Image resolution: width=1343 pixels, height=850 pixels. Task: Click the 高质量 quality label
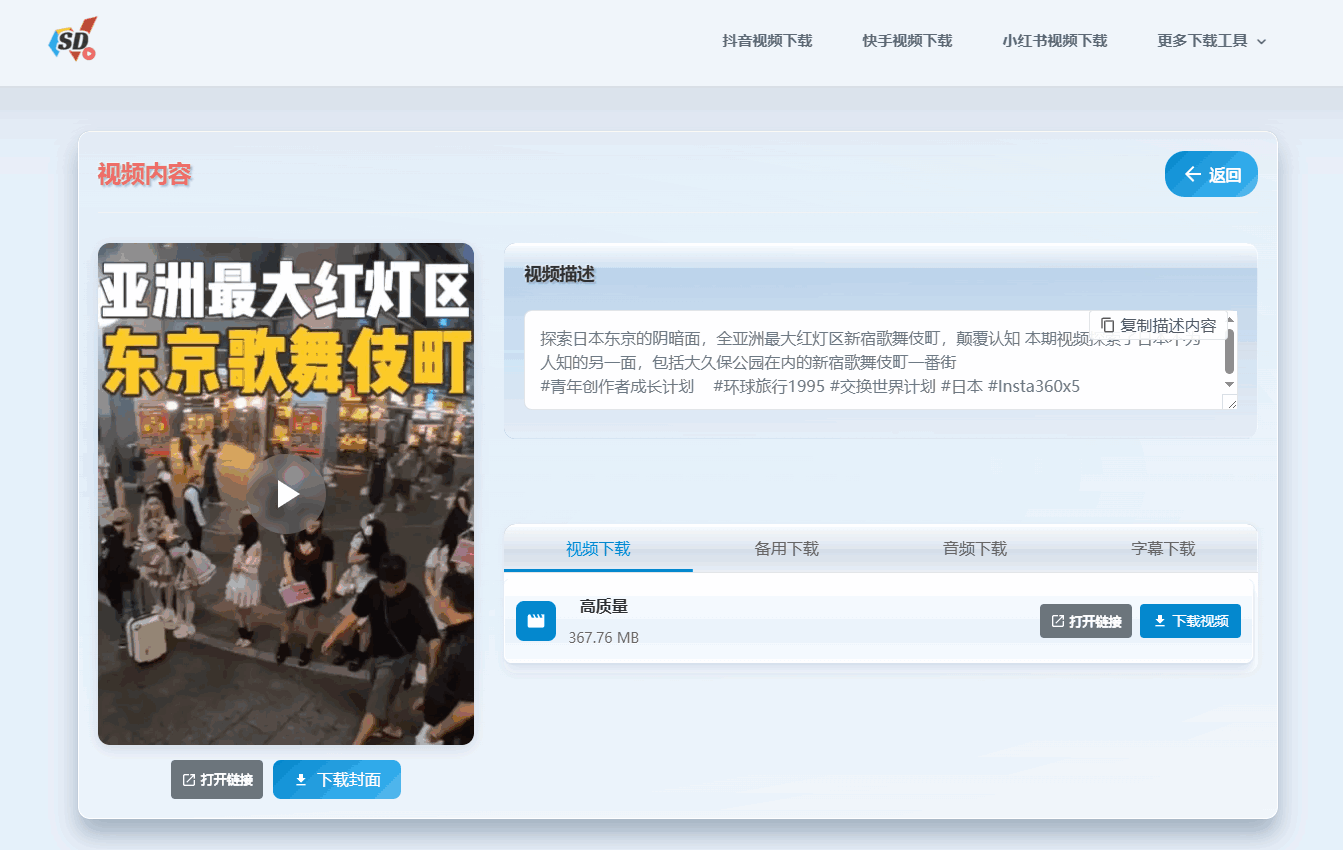coord(604,606)
